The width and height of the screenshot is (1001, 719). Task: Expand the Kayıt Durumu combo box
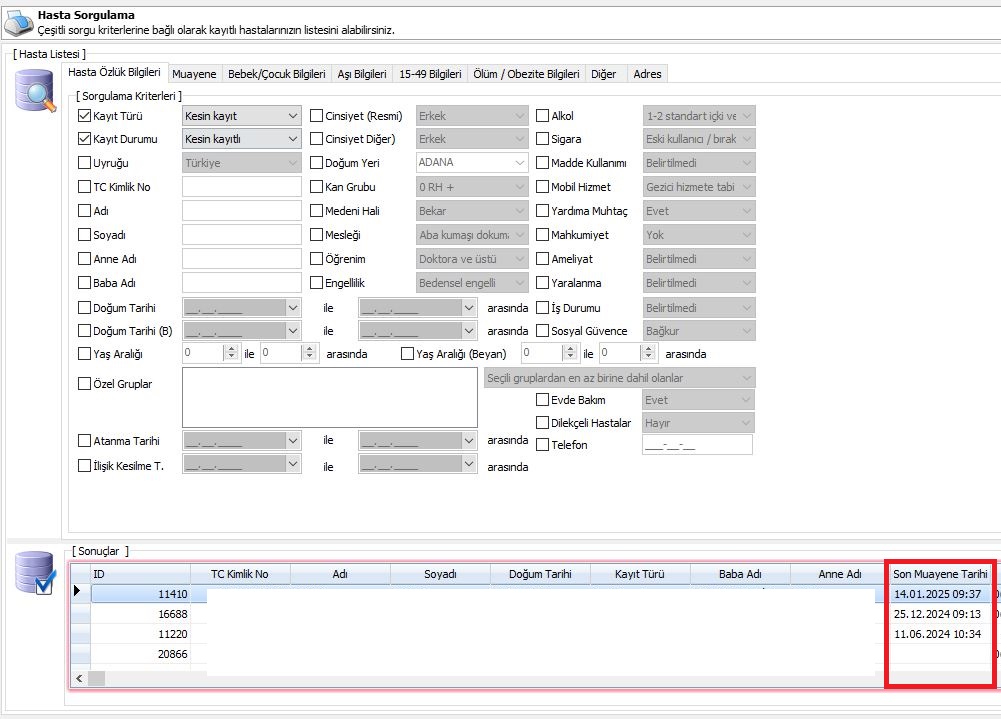click(x=292, y=140)
